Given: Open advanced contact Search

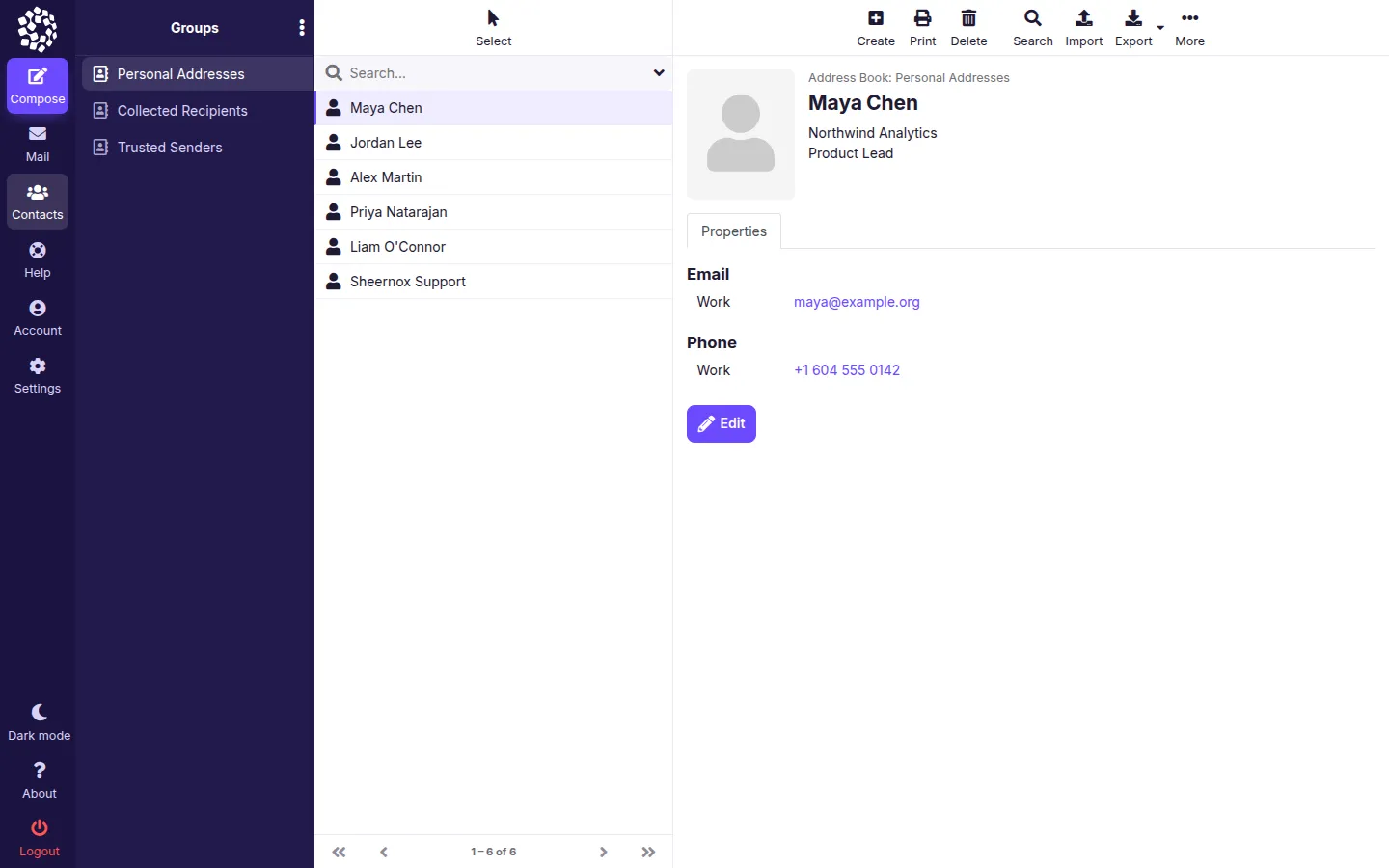Looking at the screenshot, I should [x=1033, y=28].
